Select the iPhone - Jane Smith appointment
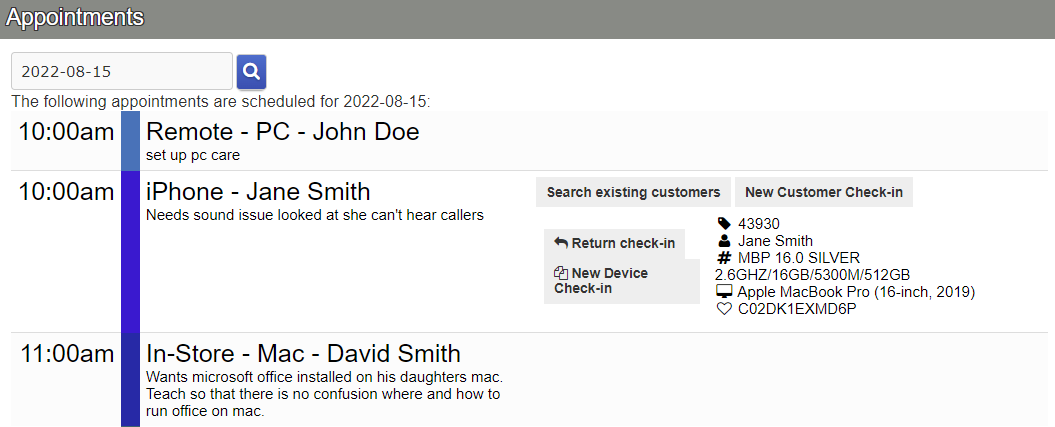The height and width of the screenshot is (427, 1055). [x=258, y=191]
